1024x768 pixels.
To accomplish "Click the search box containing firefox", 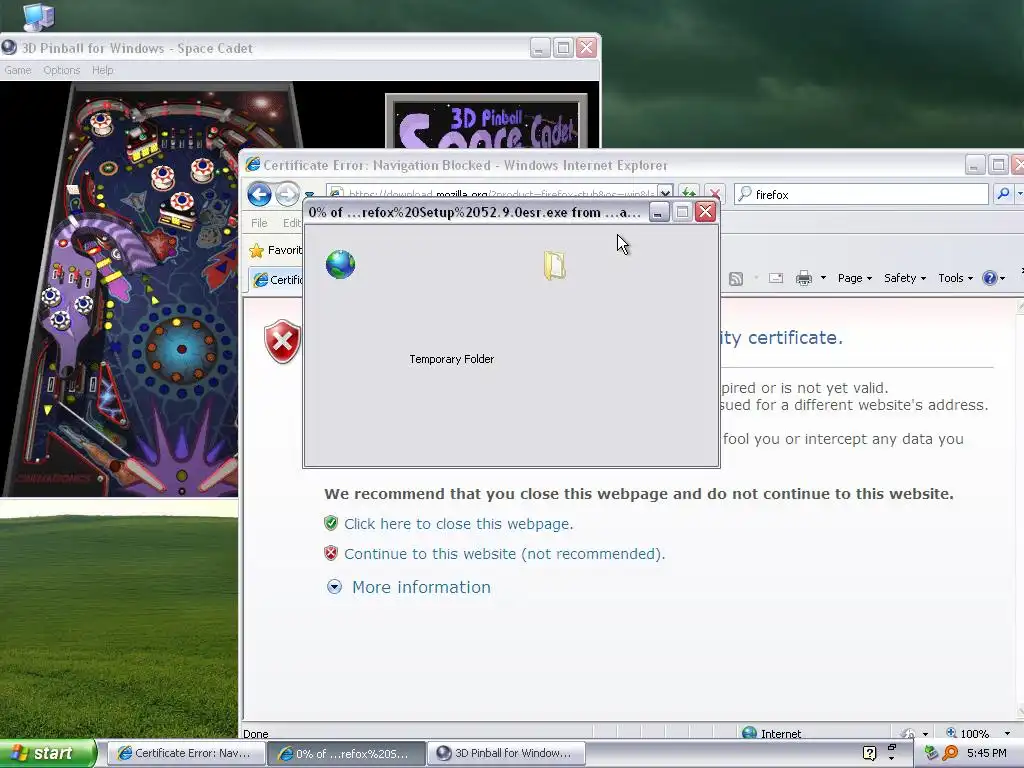I will (861, 194).
